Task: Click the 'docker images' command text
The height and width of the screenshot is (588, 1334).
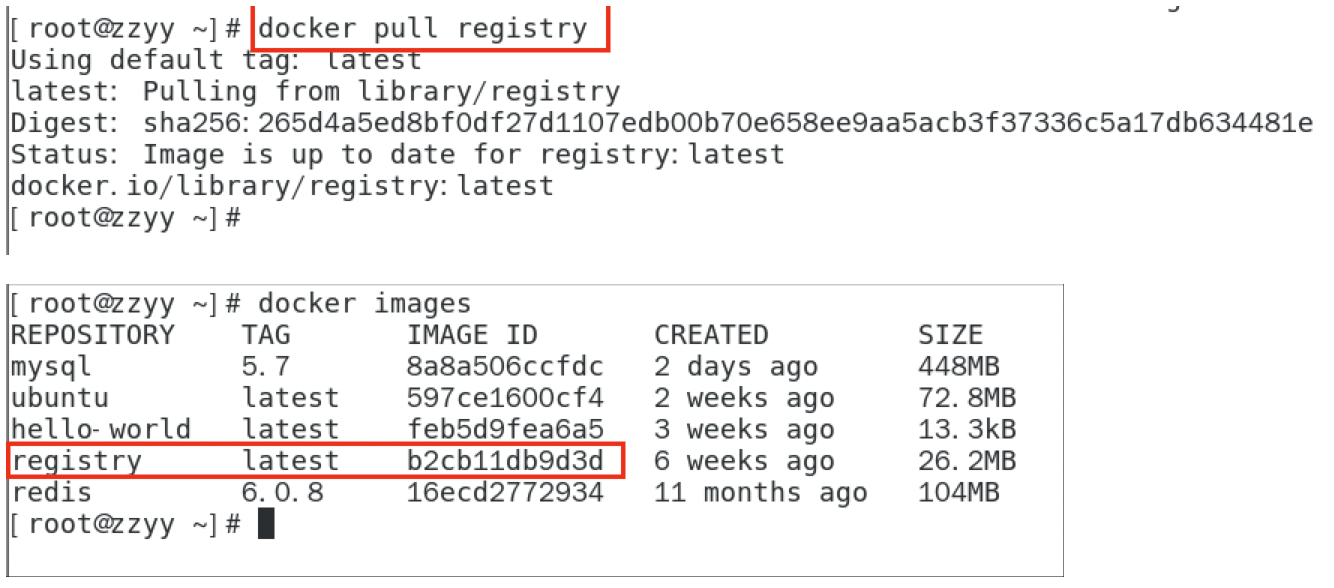Action: [364, 303]
